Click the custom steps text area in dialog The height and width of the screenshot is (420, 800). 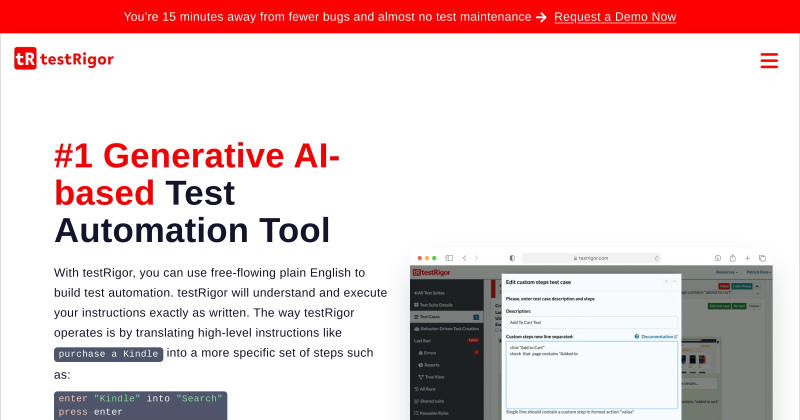click(591, 375)
